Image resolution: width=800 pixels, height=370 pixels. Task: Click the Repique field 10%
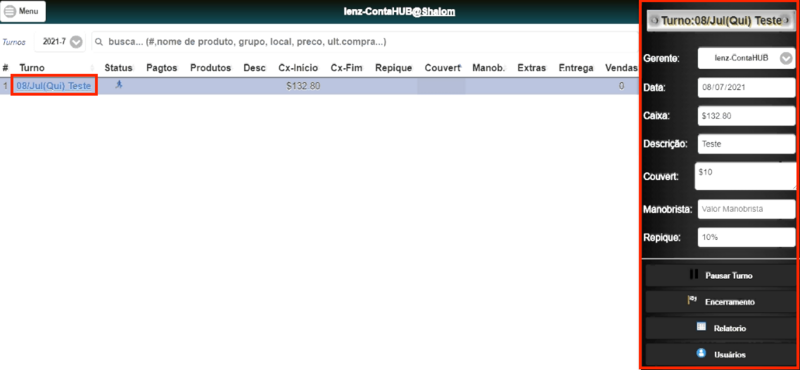(746, 237)
